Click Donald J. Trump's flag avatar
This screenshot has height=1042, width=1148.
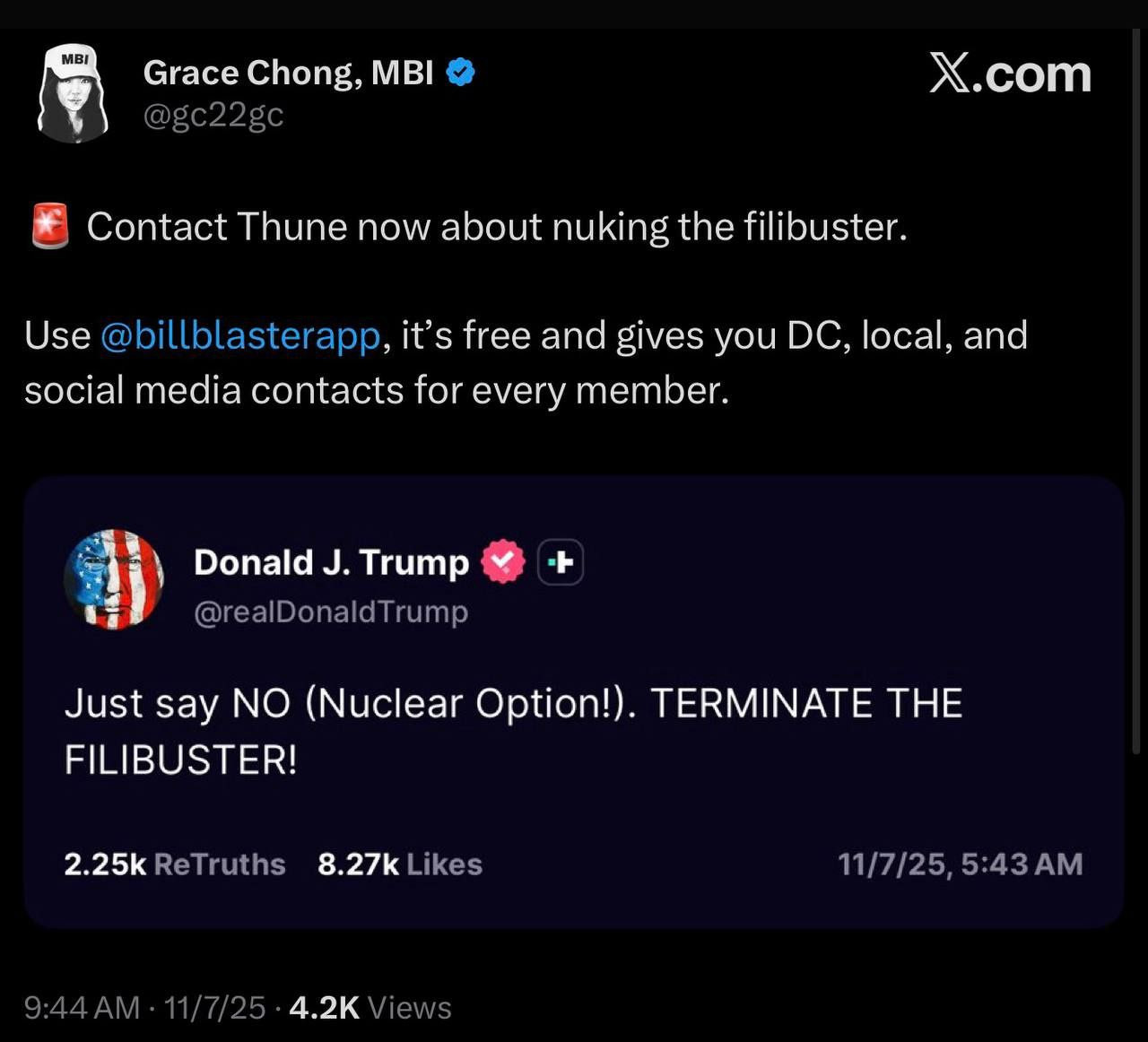point(114,579)
